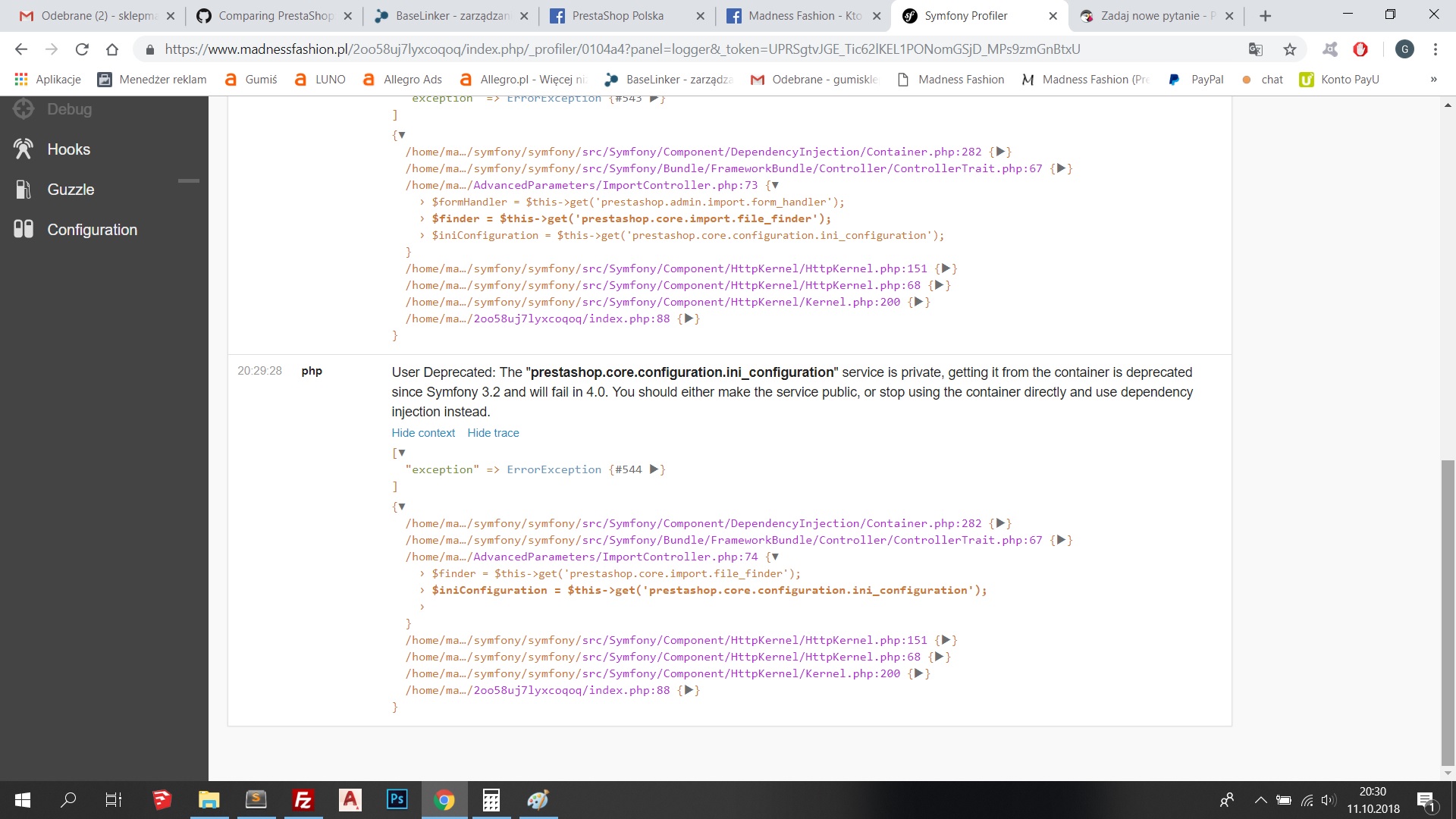Collapse the ImportController.php:74 trace entry
The width and height of the screenshot is (1456, 819).
[x=774, y=557]
